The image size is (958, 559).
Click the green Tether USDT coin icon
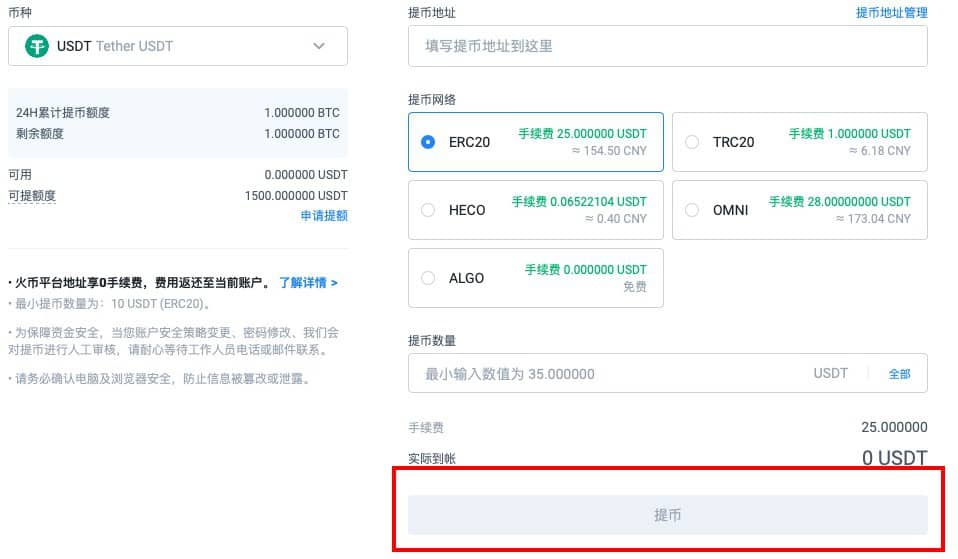point(37,46)
